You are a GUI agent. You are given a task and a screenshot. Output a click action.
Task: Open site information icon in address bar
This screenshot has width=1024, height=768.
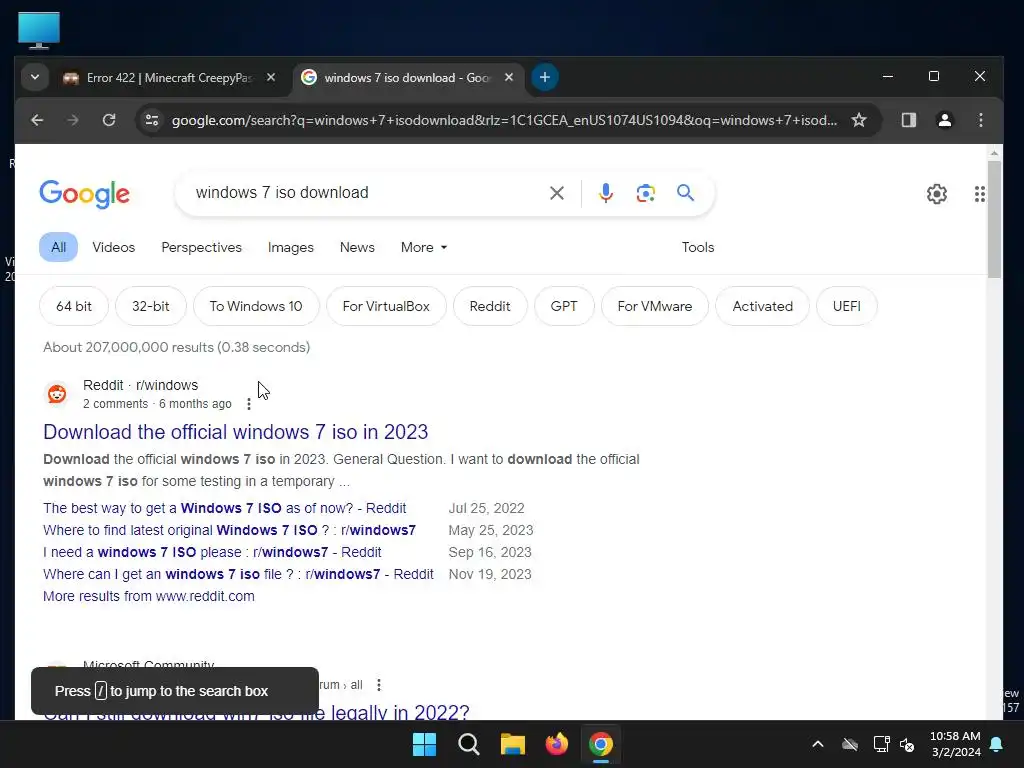click(x=152, y=120)
